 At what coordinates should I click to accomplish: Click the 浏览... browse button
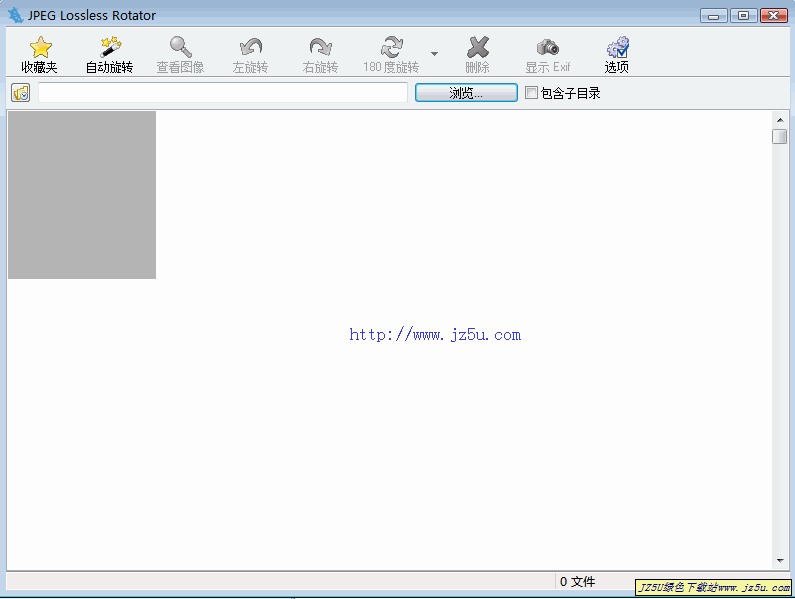click(x=466, y=93)
